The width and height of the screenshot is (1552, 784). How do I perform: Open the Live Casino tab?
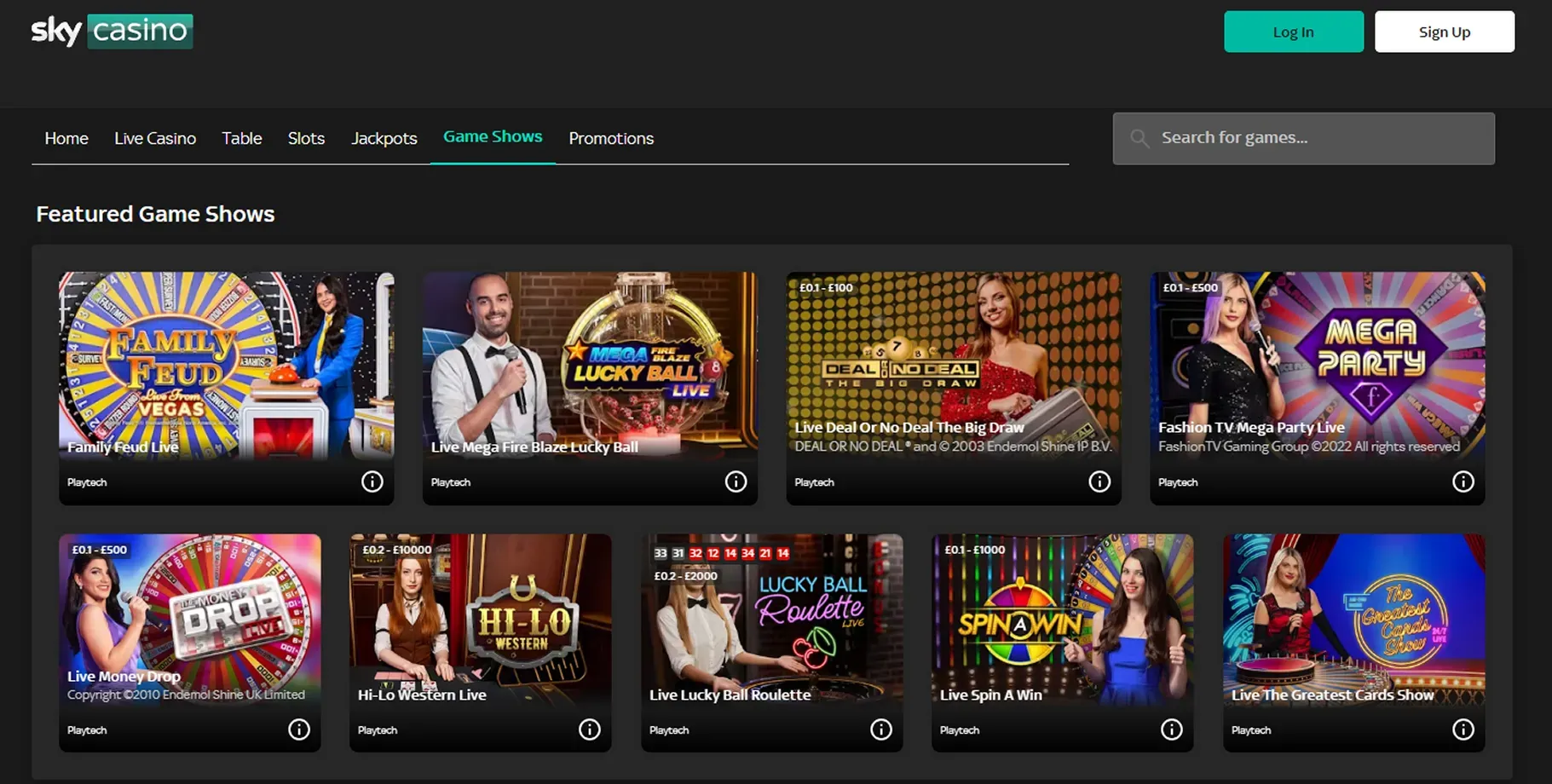pos(155,138)
